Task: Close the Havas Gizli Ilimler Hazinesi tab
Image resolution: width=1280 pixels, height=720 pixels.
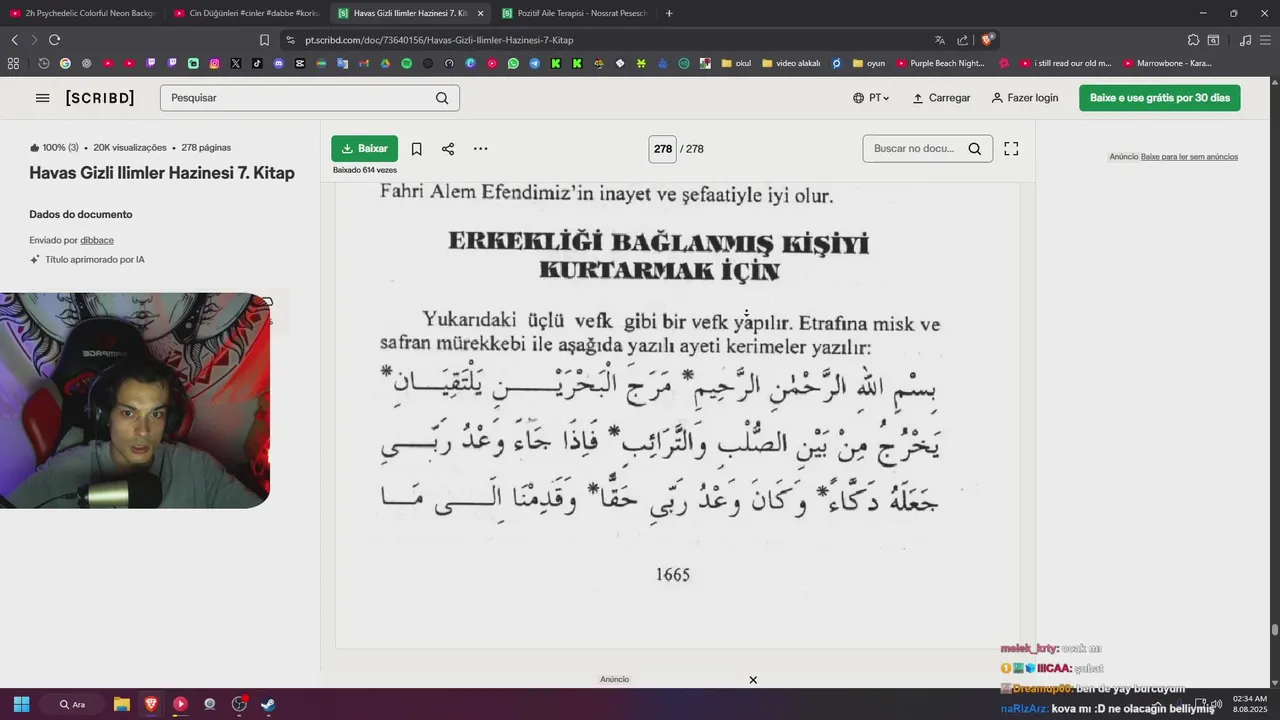Action: (480, 13)
